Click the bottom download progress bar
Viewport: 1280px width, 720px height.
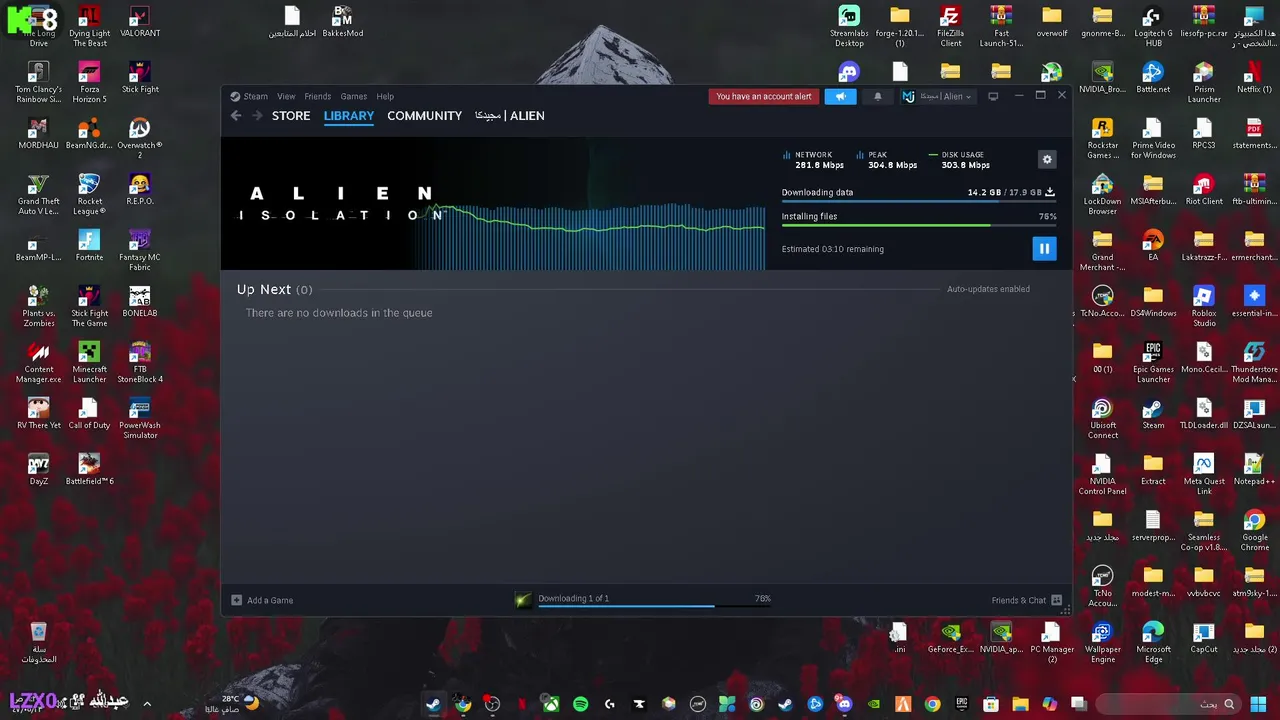[x=654, y=606]
